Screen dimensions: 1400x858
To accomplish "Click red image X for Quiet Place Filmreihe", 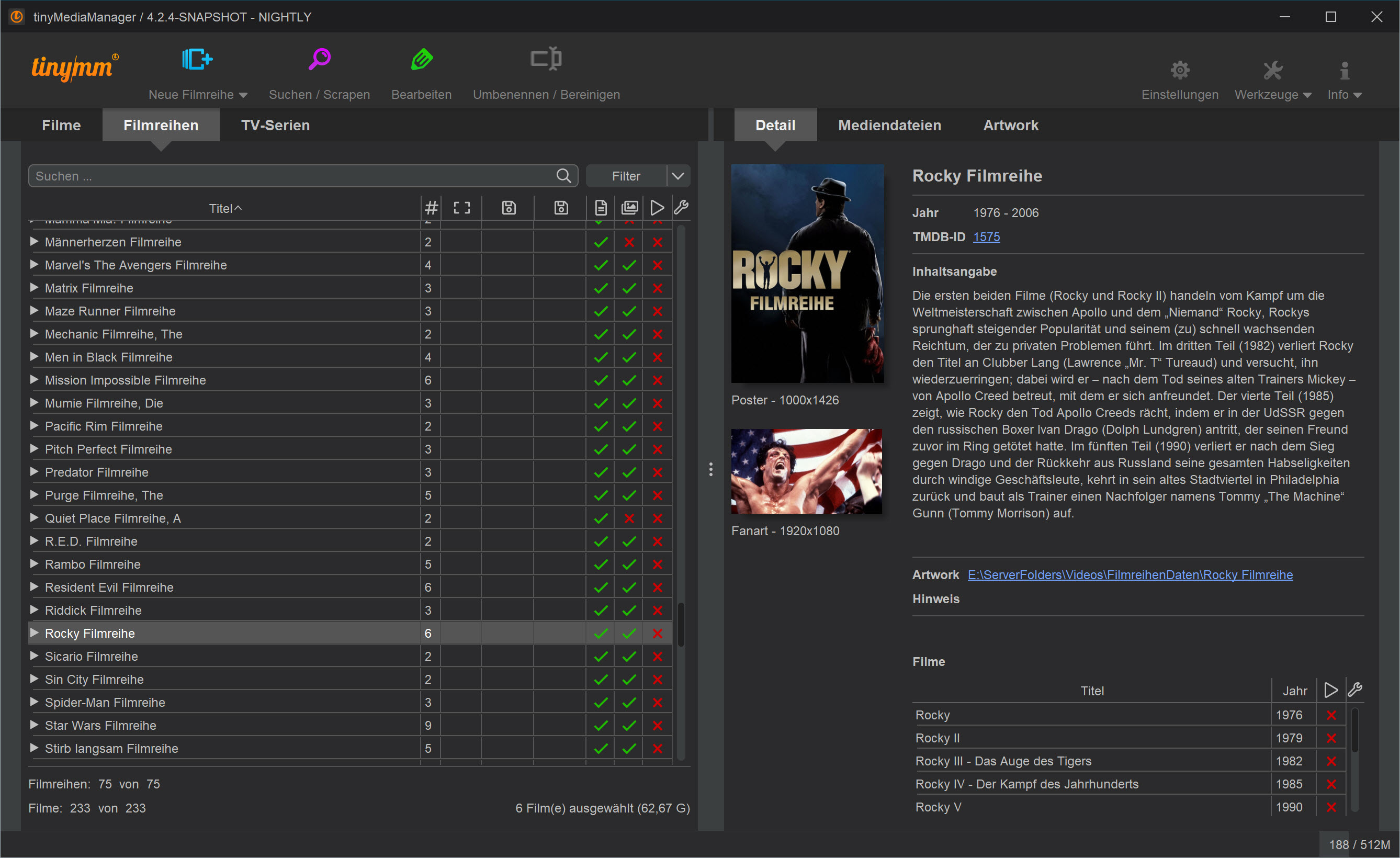I will click(x=629, y=518).
